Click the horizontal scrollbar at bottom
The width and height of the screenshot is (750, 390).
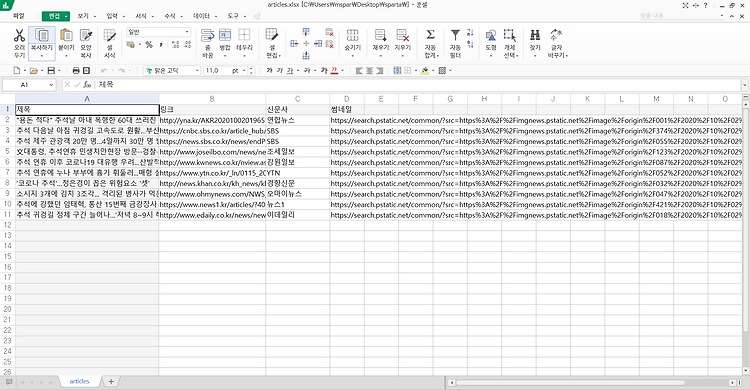coord(570,382)
